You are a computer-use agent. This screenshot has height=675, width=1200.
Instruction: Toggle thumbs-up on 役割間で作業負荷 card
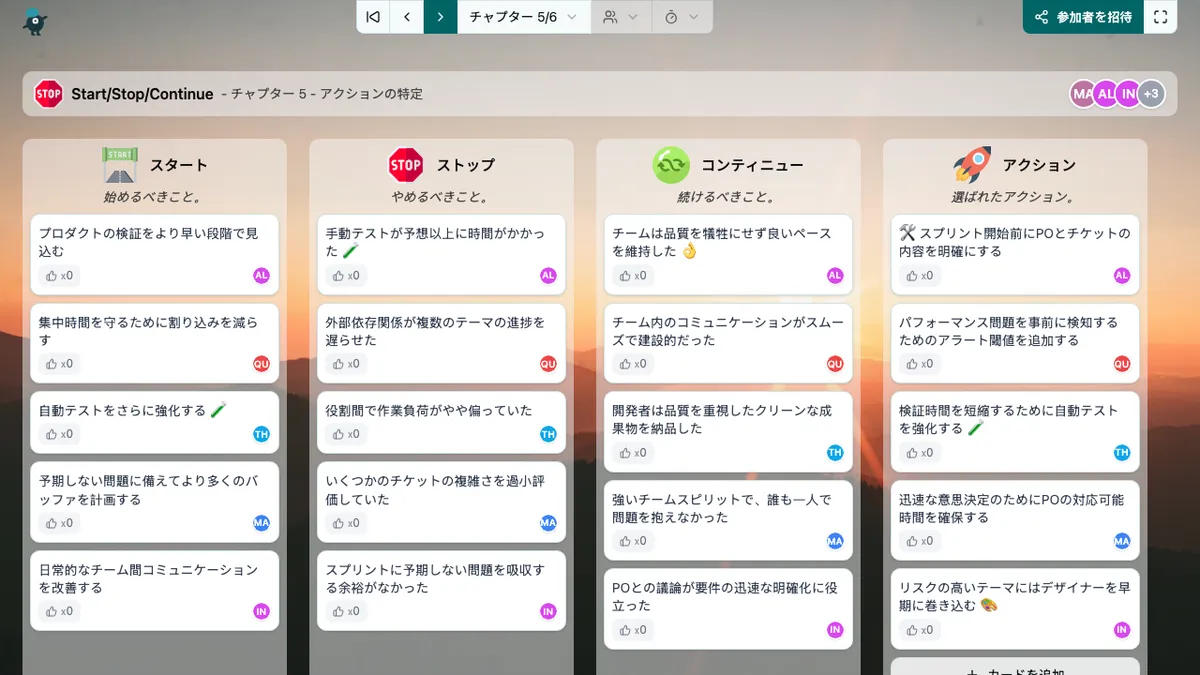pos(346,434)
